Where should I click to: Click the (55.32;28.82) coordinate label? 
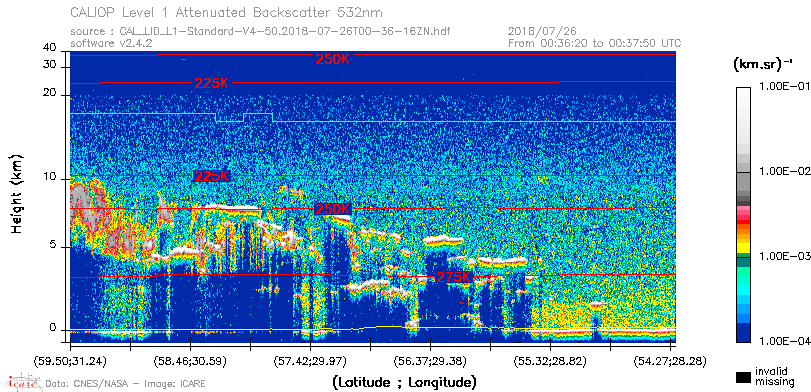point(550,361)
